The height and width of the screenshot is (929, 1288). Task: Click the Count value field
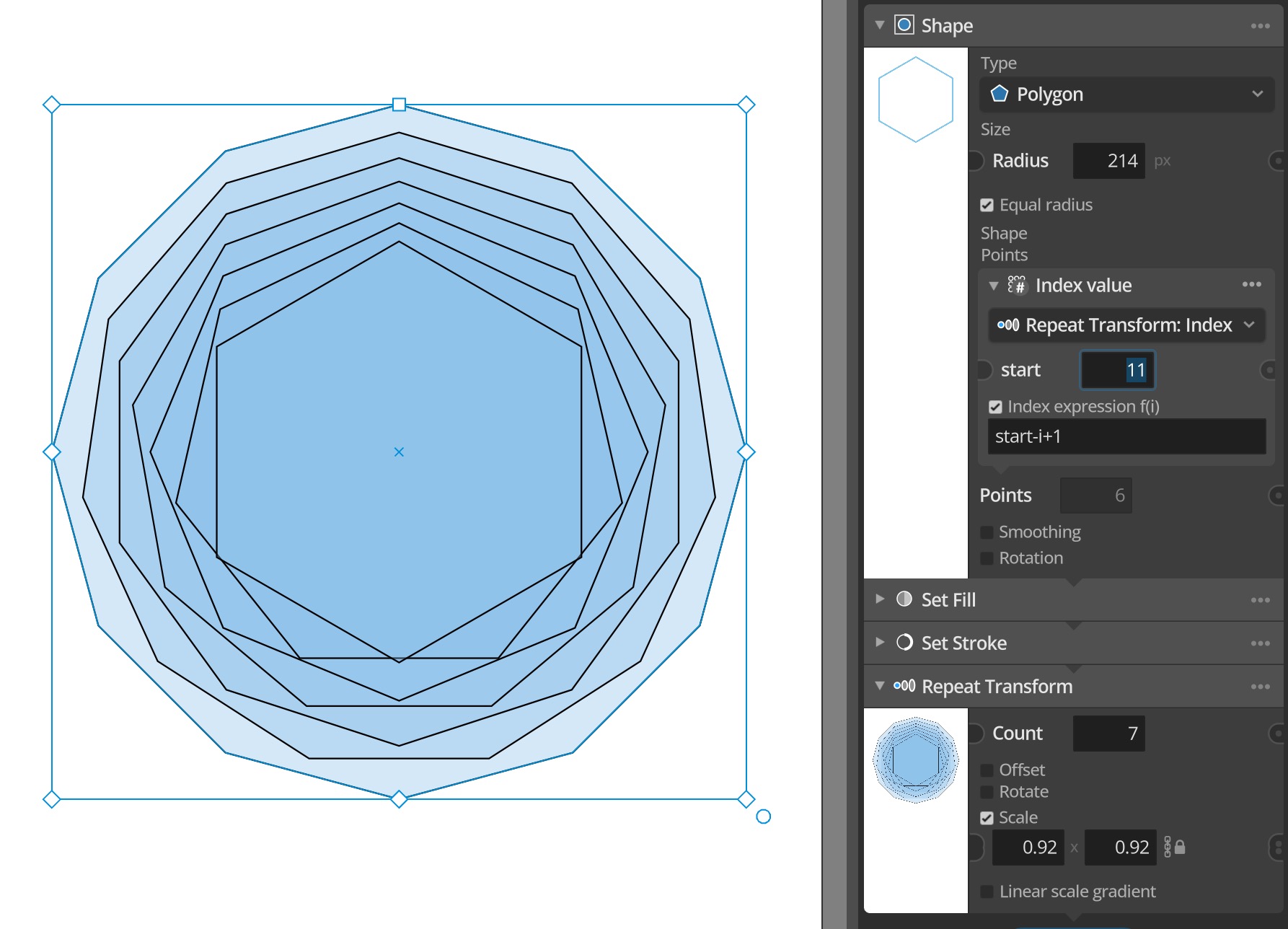tap(1109, 734)
